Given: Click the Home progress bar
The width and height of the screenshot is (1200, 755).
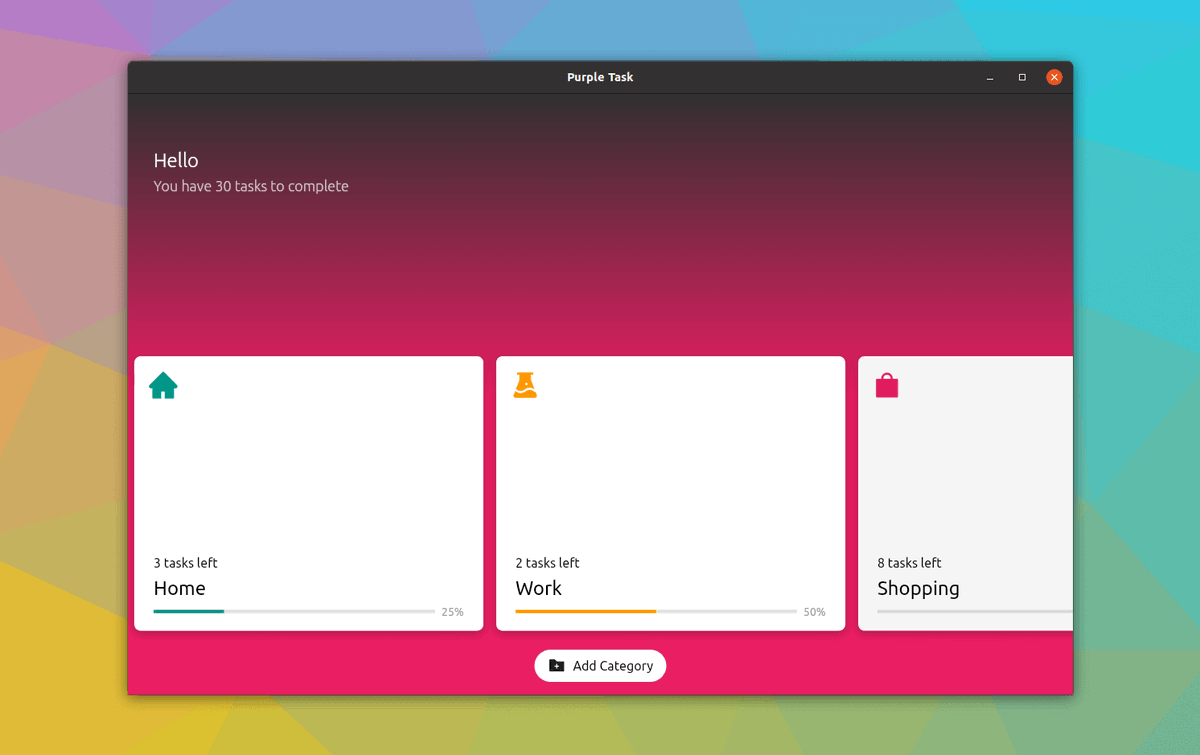Looking at the screenshot, I should [x=294, y=611].
